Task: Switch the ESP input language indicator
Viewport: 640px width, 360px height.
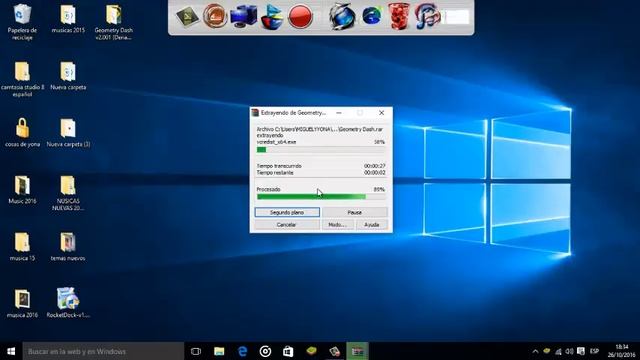Action: point(594,351)
